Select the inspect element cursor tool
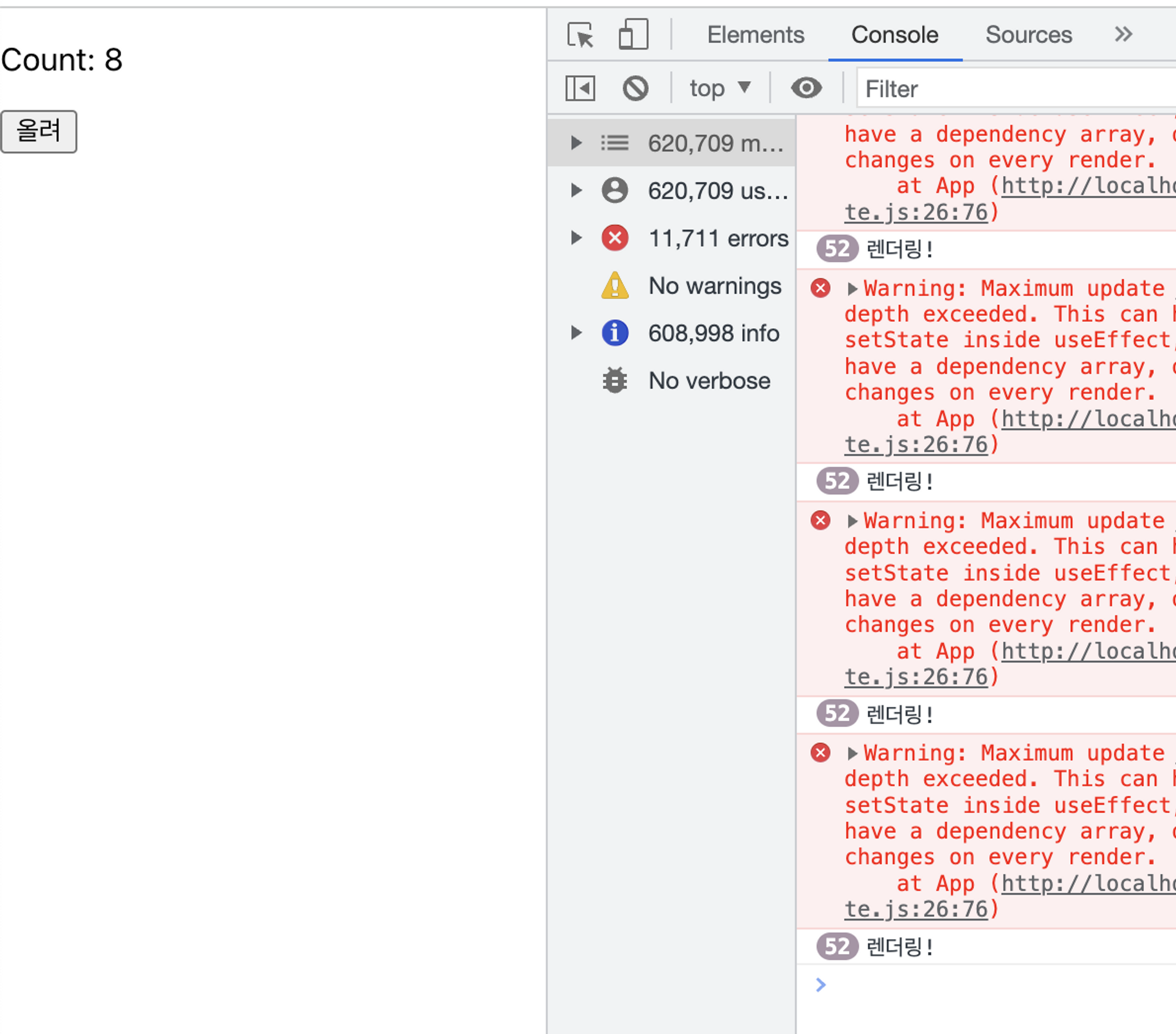 (x=580, y=35)
